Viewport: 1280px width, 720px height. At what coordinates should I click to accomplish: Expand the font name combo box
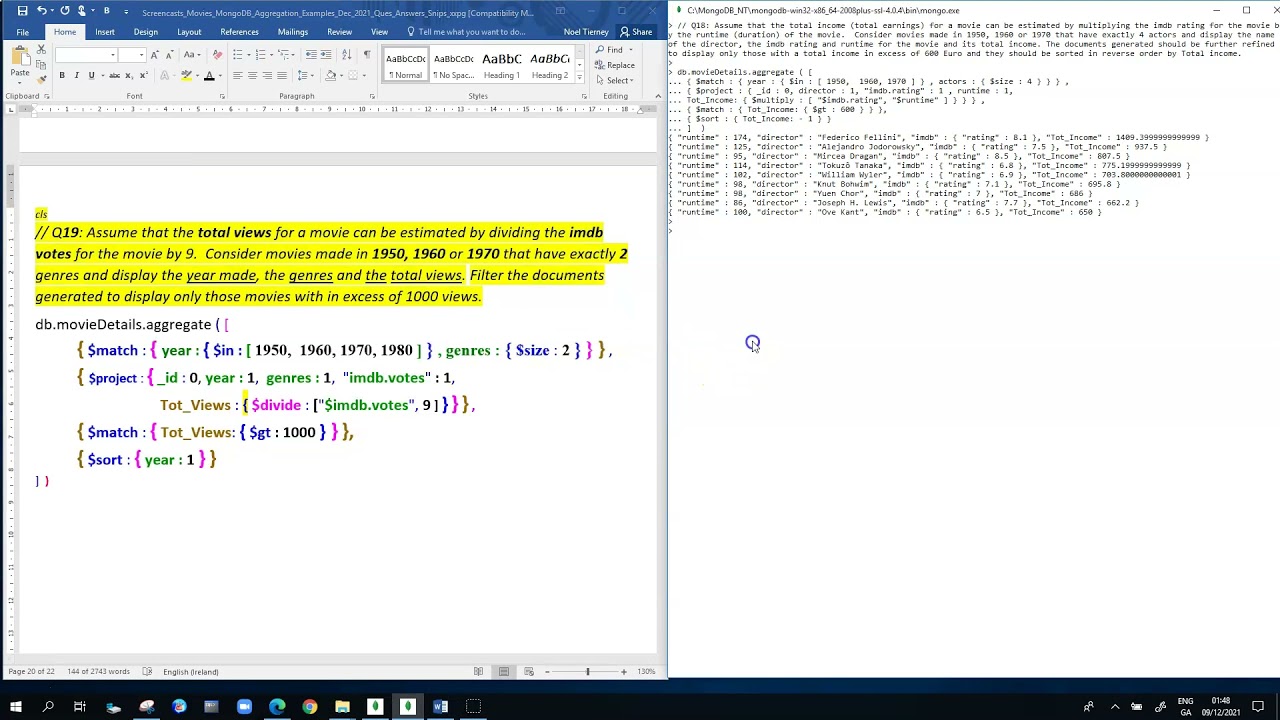(x=113, y=54)
